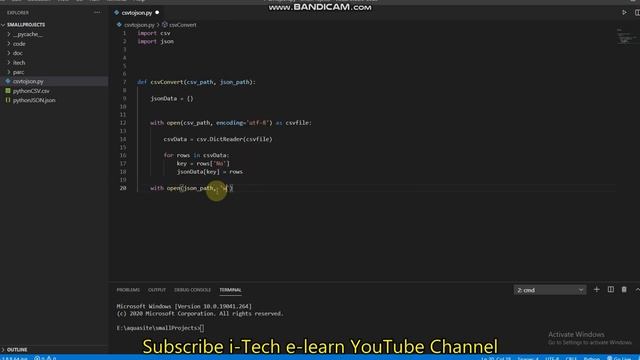This screenshot has width=640, height=360.
Task: Open pythonJSON.json in the Explorer
Action: (34, 100)
